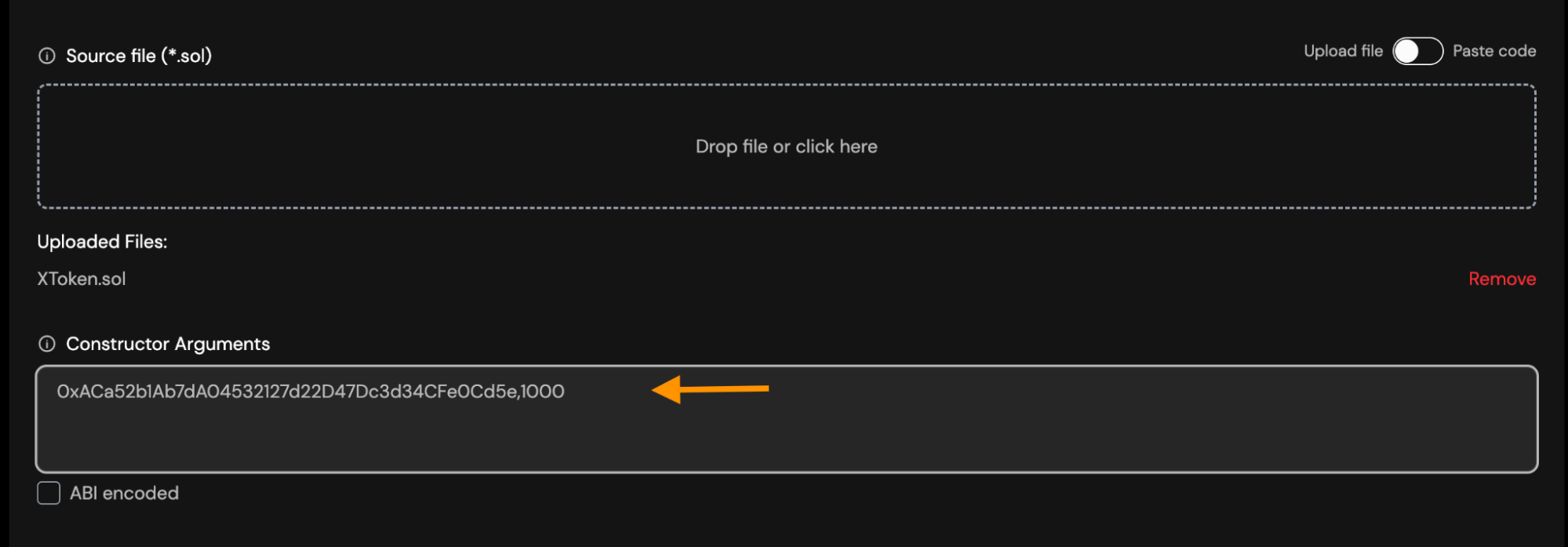1568x547 pixels.
Task: Click the Constructor Arguments heading
Action: [168, 344]
